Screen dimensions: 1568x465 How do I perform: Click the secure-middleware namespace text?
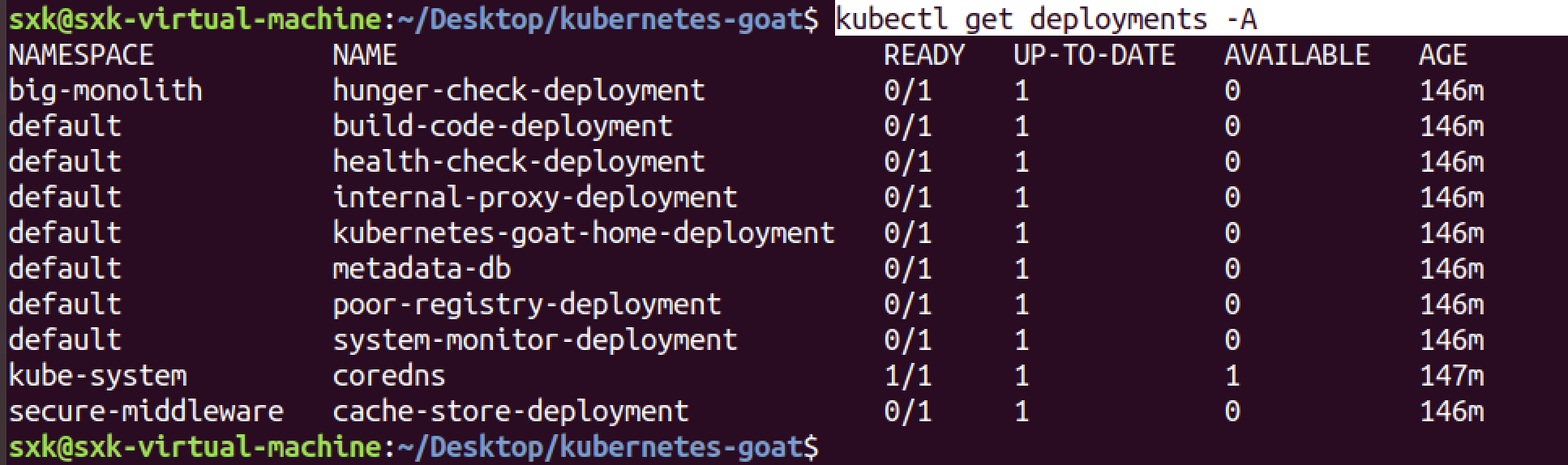pos(146,411)
